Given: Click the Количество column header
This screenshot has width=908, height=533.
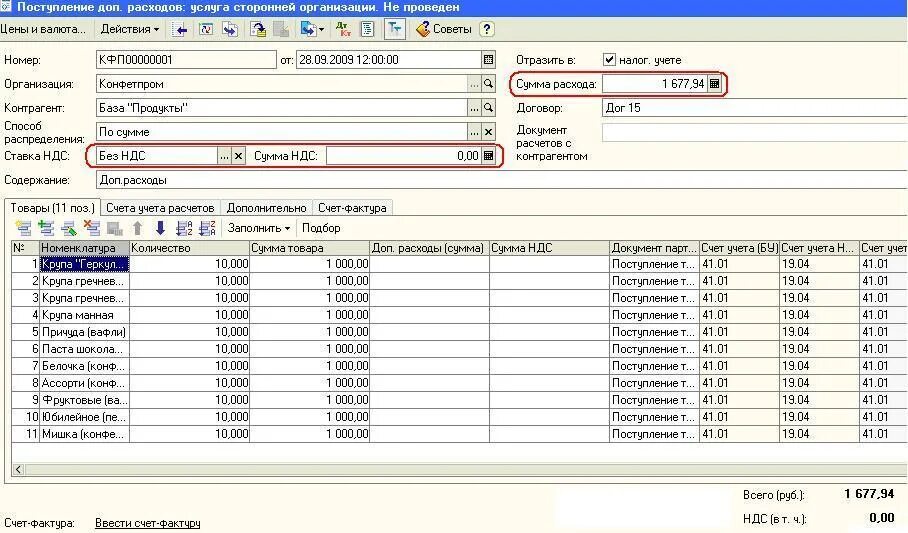Looking at the screenshot, I should [x=189, y=248].
